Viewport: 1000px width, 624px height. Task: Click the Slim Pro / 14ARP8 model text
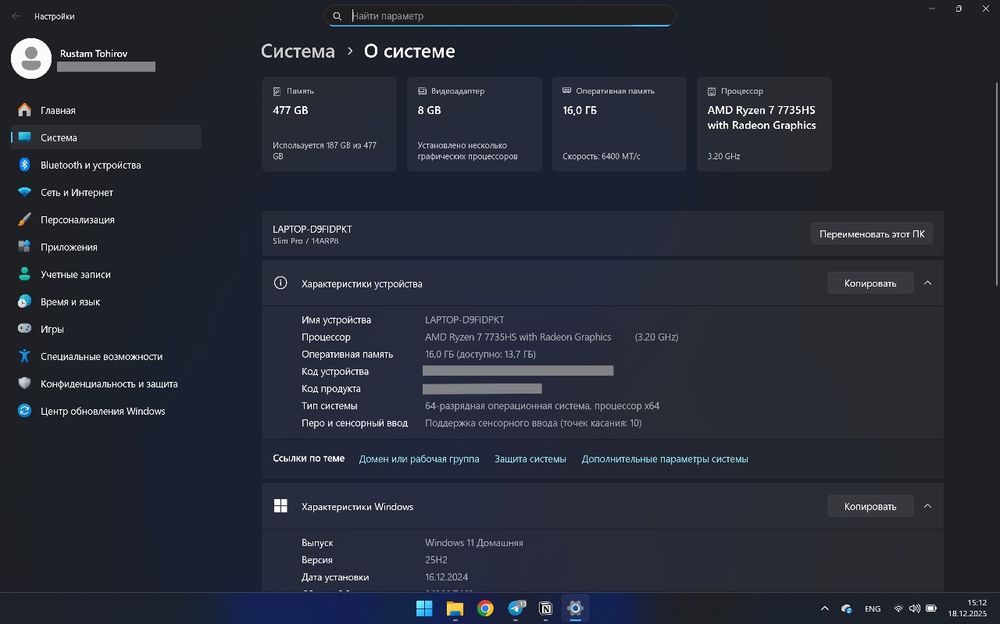point(305,241)
